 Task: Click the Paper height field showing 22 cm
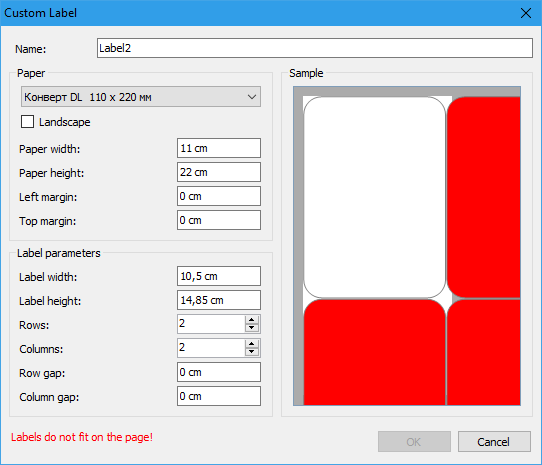(219, 172)
